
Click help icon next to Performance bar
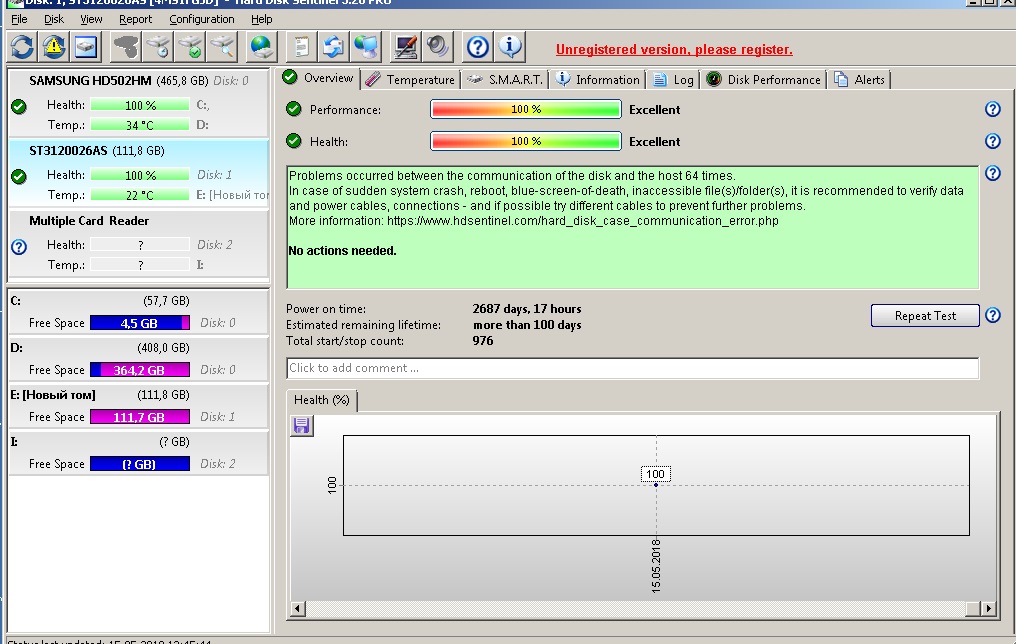992,110
